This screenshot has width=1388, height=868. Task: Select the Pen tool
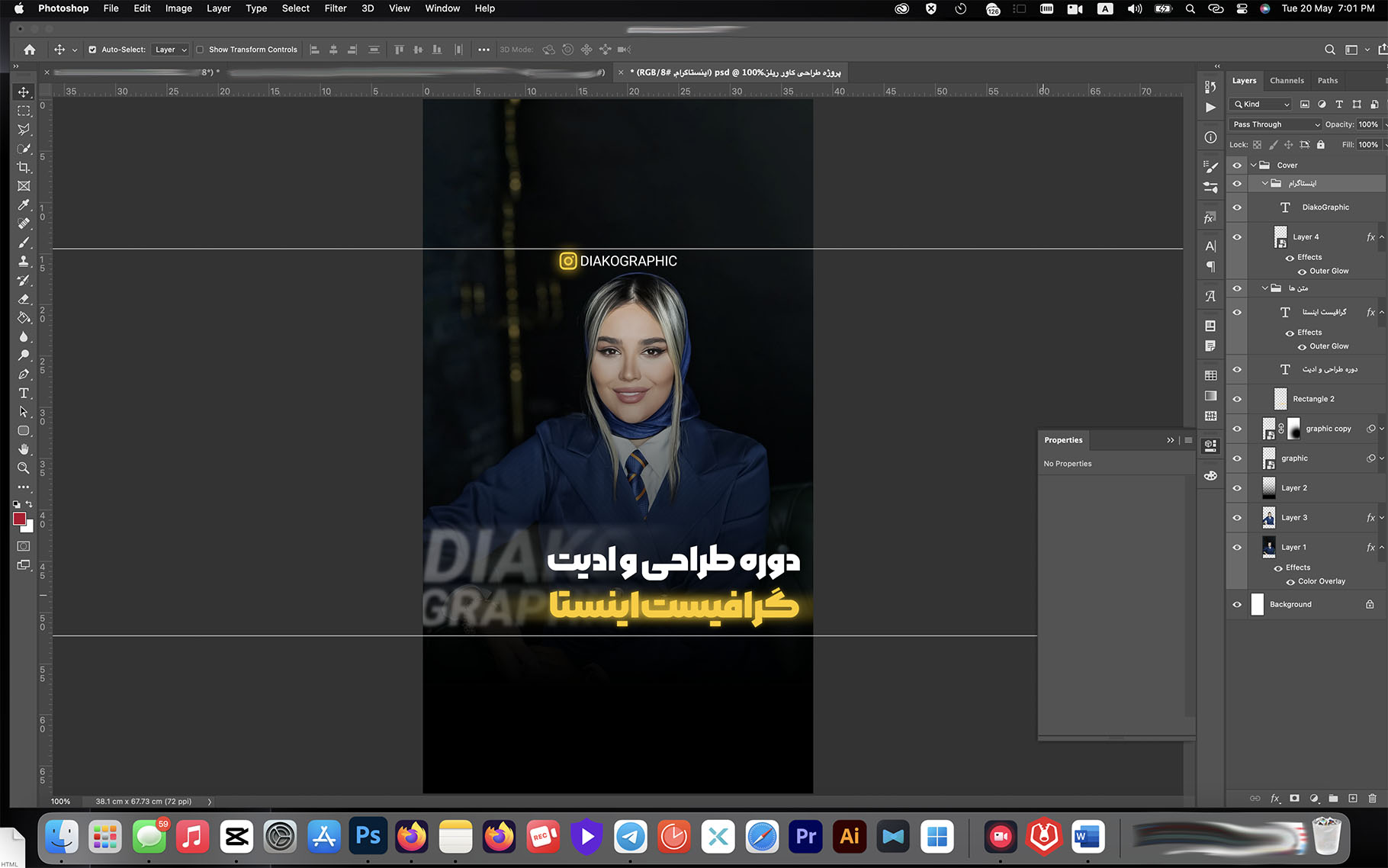tap(24, 374)
